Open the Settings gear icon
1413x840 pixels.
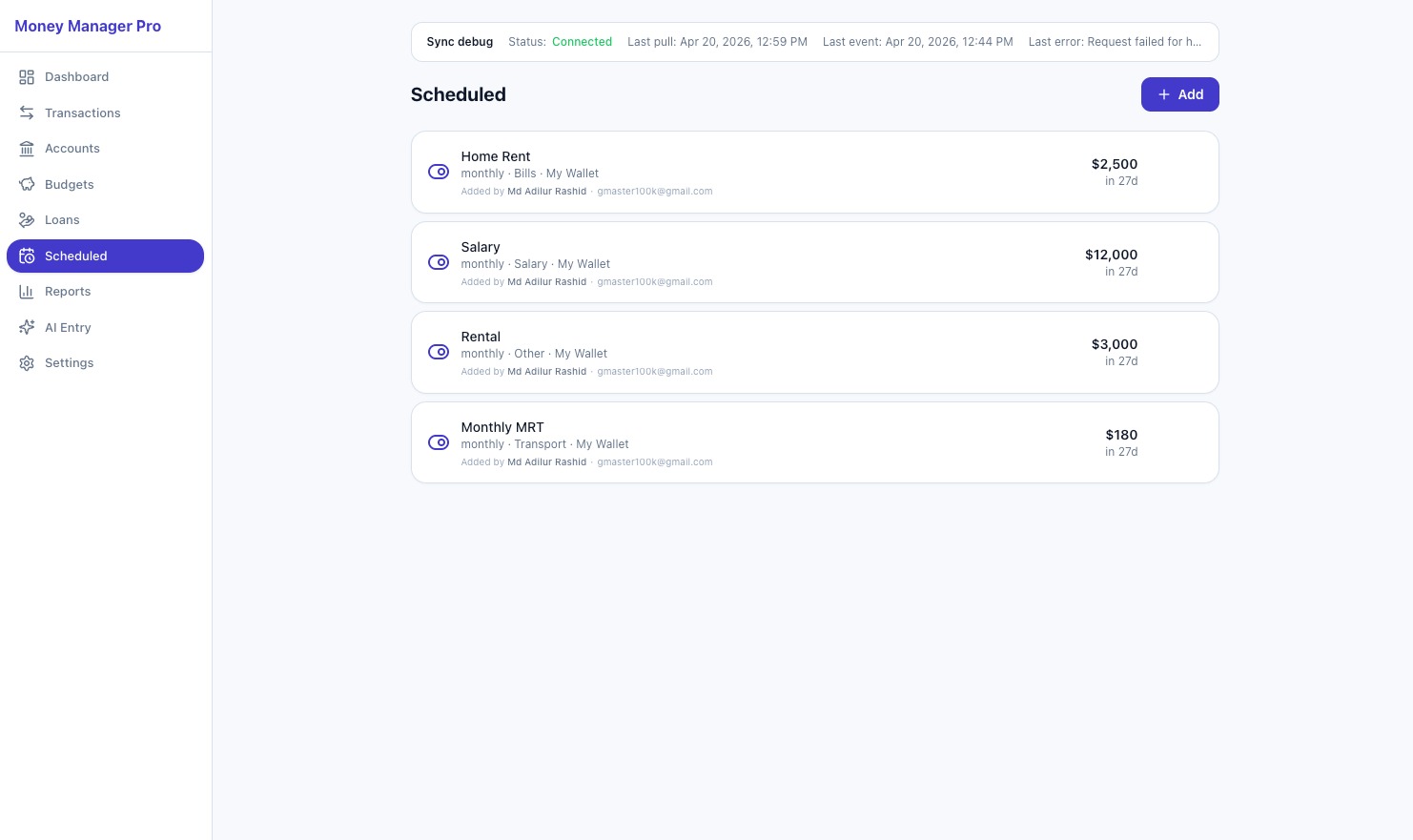27,363
